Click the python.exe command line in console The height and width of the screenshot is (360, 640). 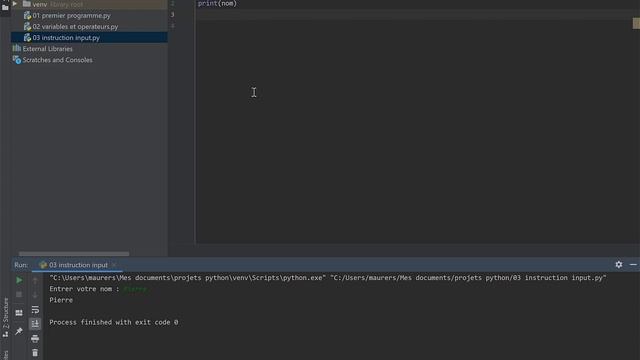(x=327, y=278)
